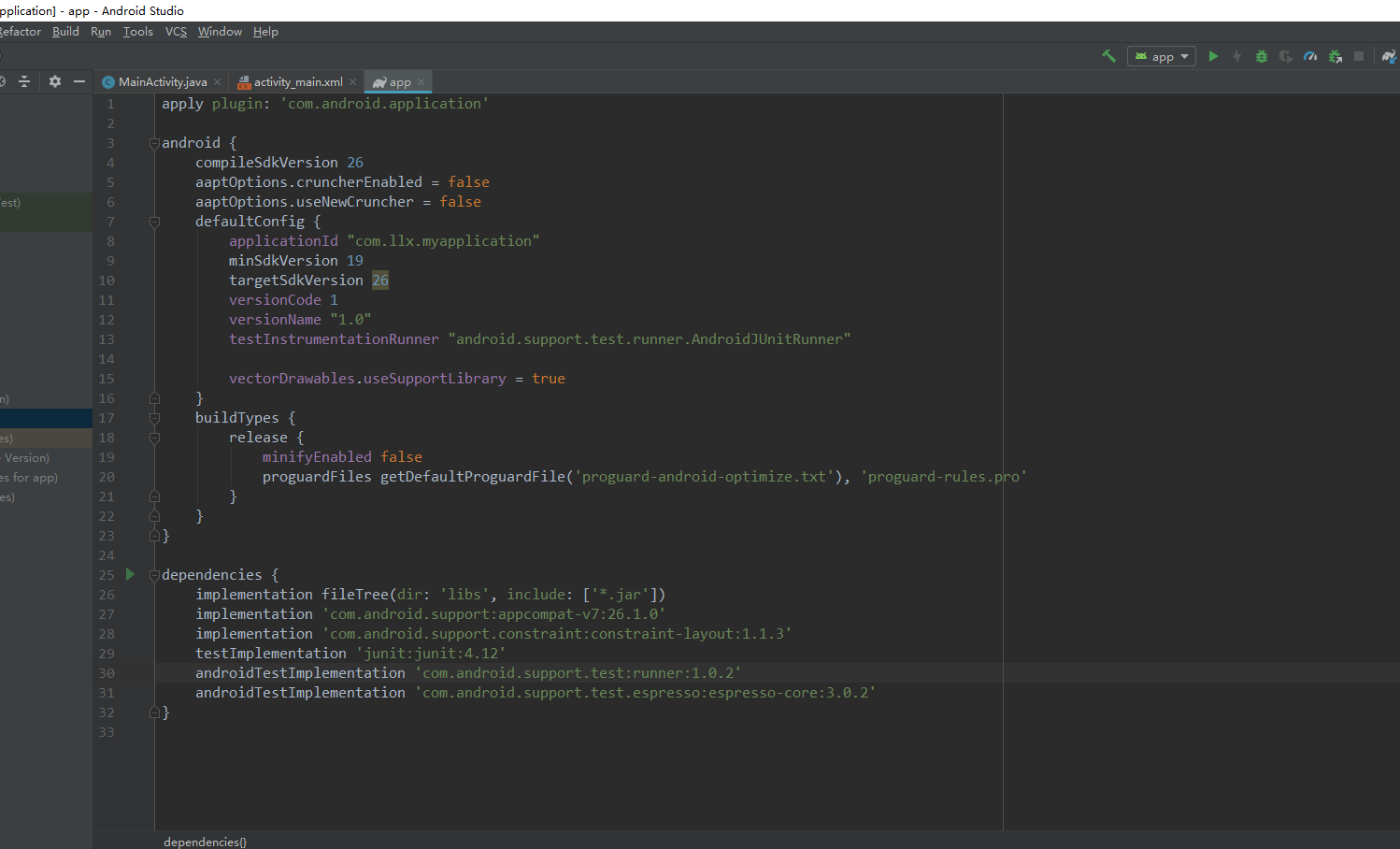Click the testInstrumentationRunner string

coord(650,339)
